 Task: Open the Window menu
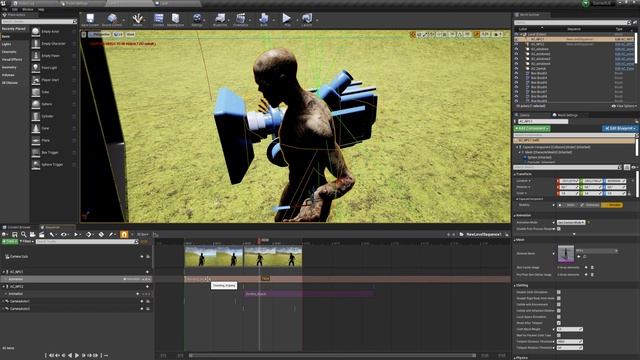[28, 9]
